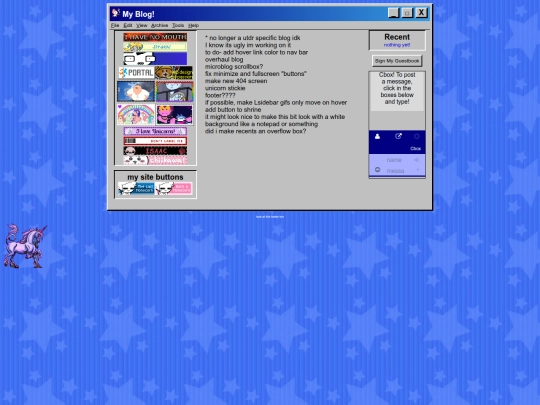
Task: Click the pink and blue characters stamp
Action: pyautogui.click(x=175, y=115)
